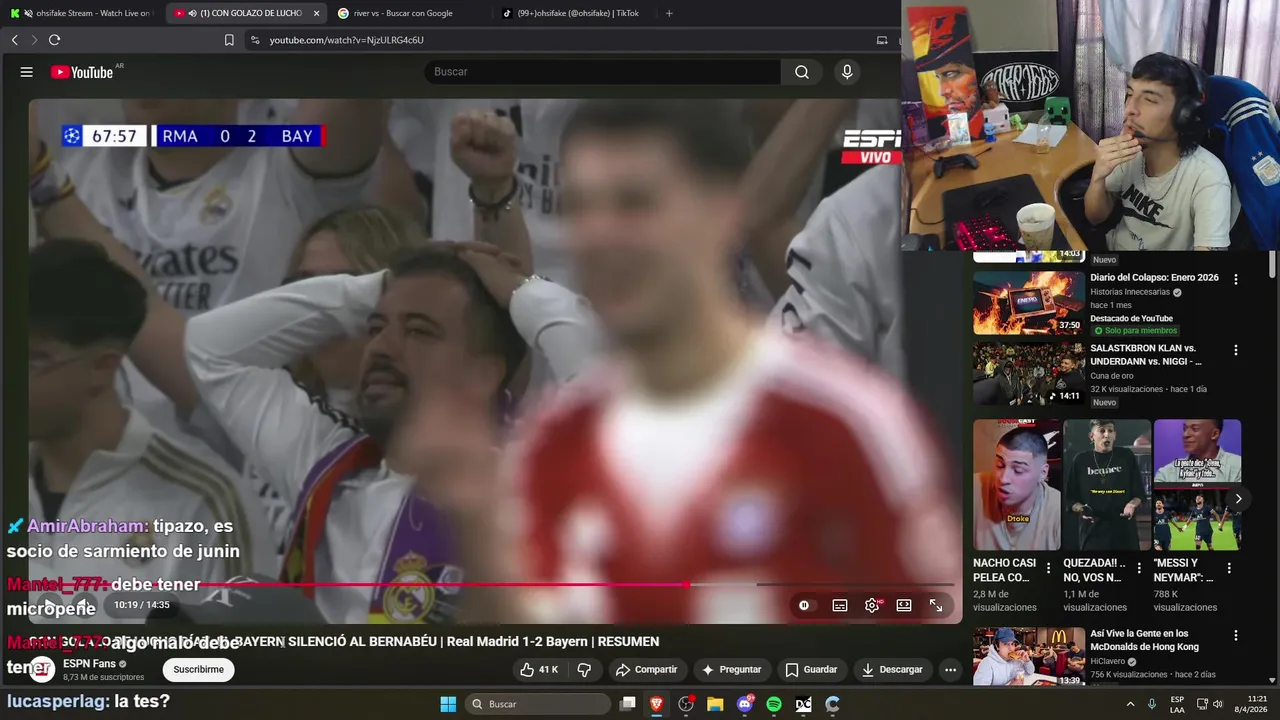The height and width of the screenshot is (720, 1280).
Task: Open options menu for the McDonalds Hong Kong video
Action: click(x=1236, y=635)
